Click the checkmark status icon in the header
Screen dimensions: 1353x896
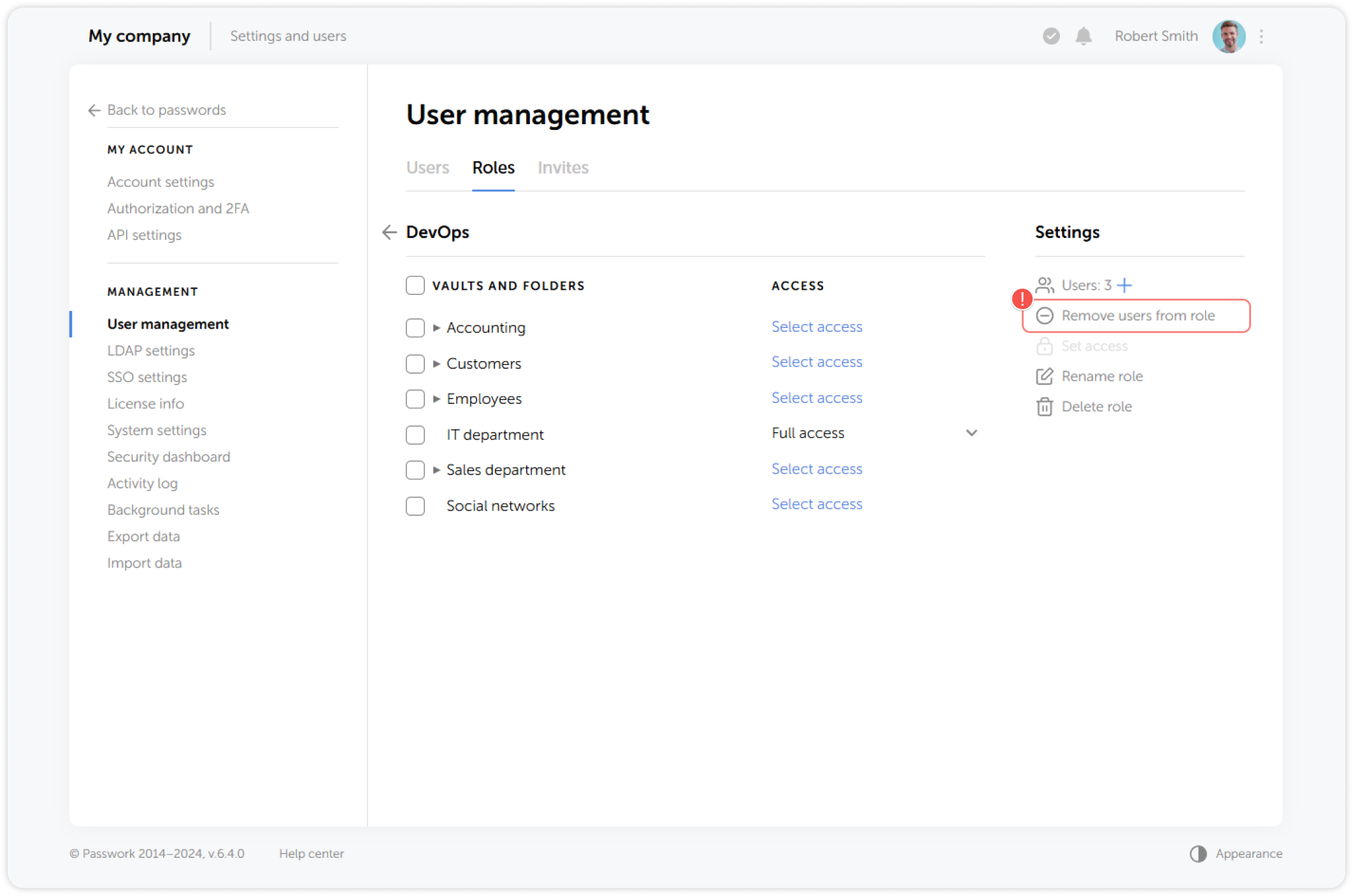point(1051,36)
